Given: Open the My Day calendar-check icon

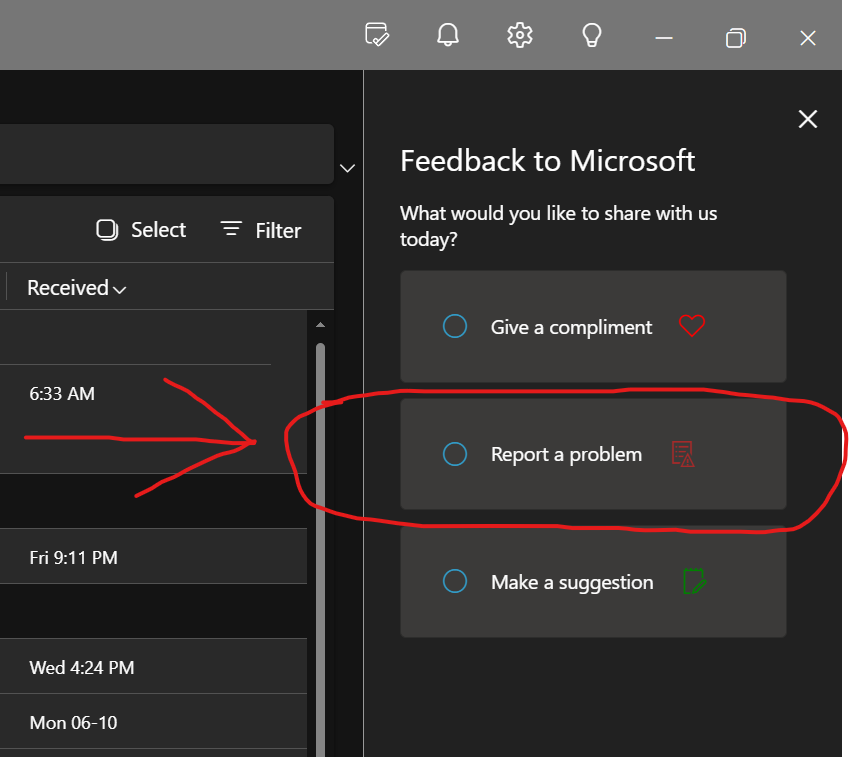Looking at the screenshot, I should coord(377,35).
